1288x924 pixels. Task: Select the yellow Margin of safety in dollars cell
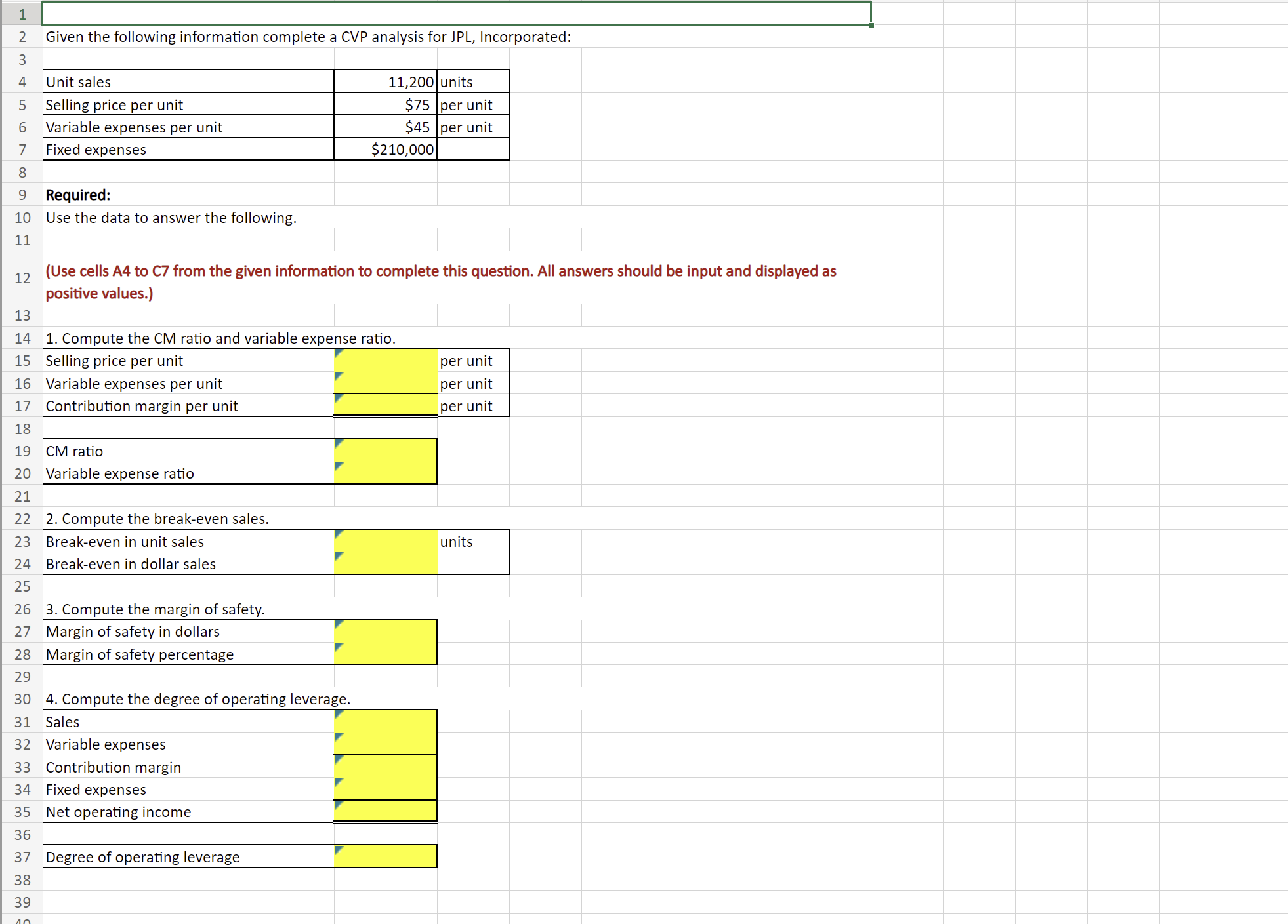tap(385, 631)
